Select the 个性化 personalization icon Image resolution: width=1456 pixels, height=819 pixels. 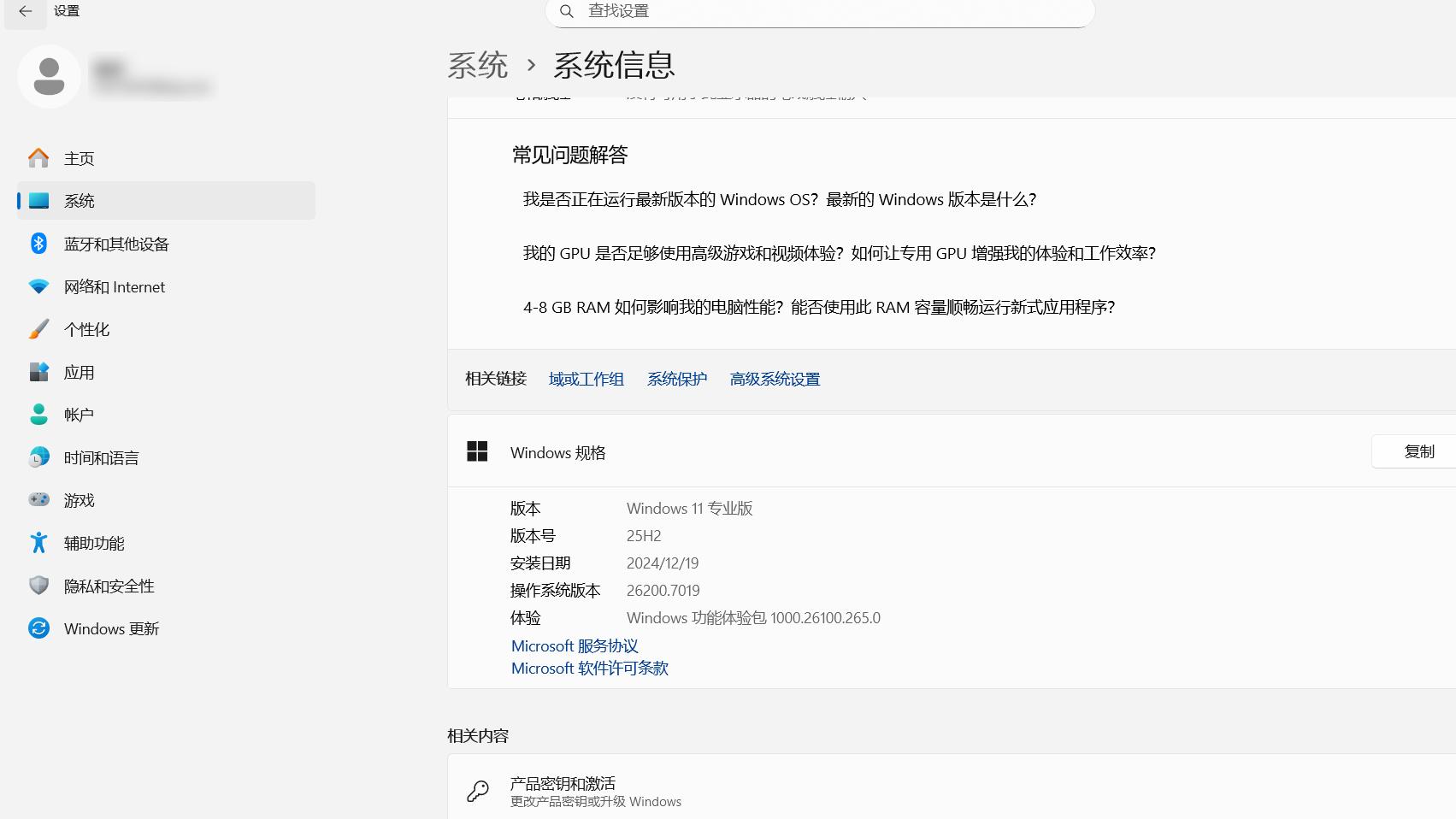[x=86, y=329]
